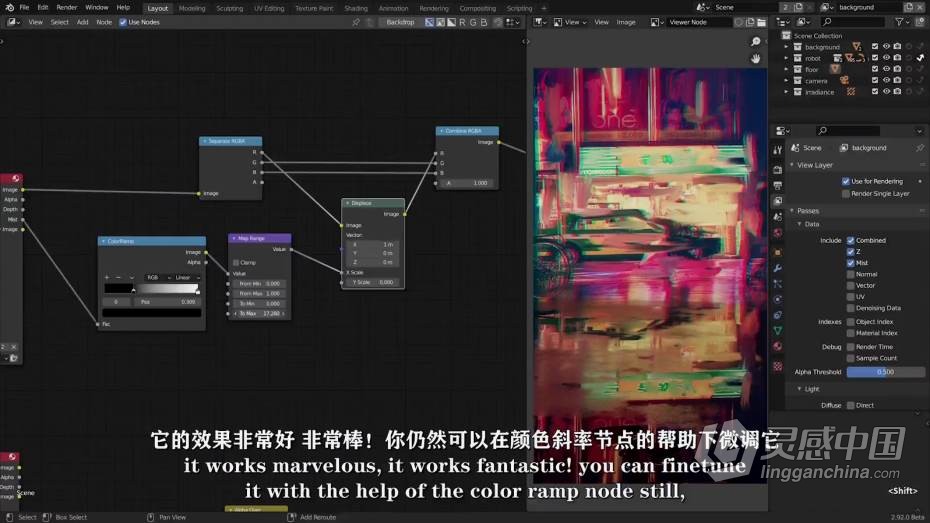The image size is (930, 523).
Task: Open the Texture properties tab
Action: tap(778, 366)
